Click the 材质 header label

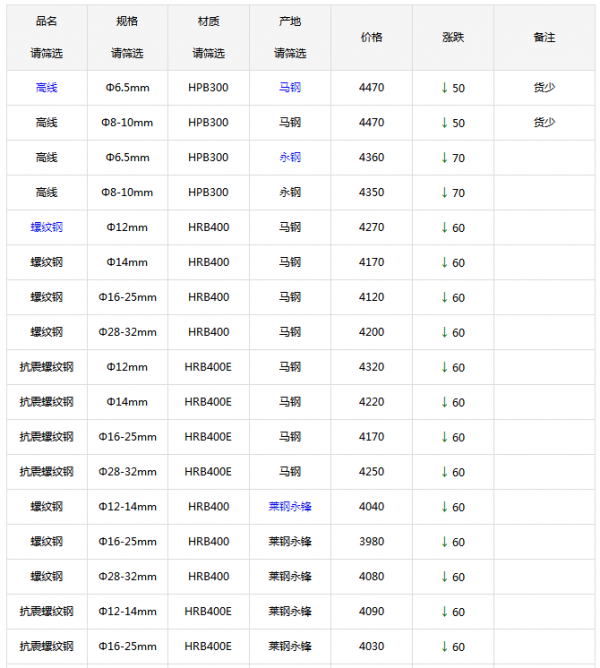point(208,21)
